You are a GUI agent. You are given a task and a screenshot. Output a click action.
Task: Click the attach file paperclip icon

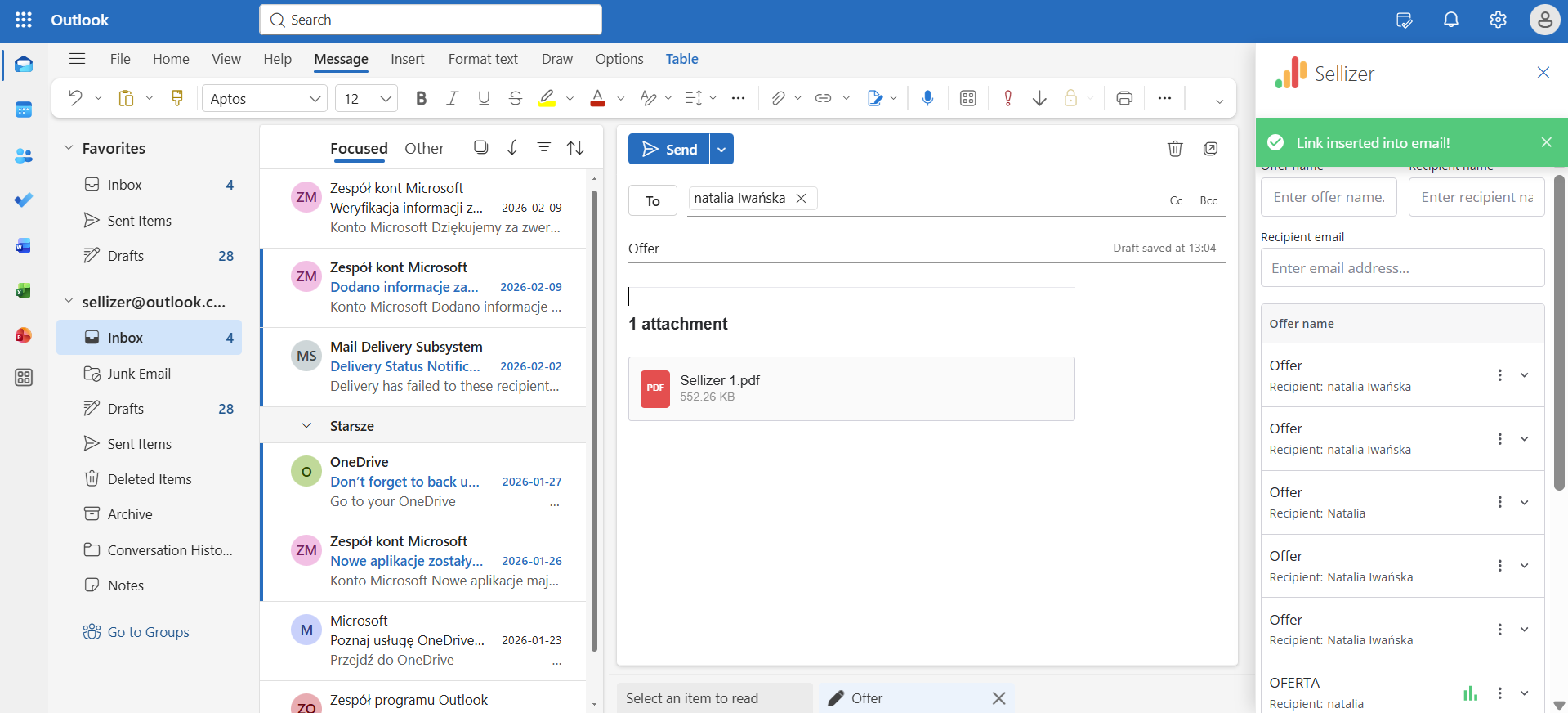(x=778, y=98)
